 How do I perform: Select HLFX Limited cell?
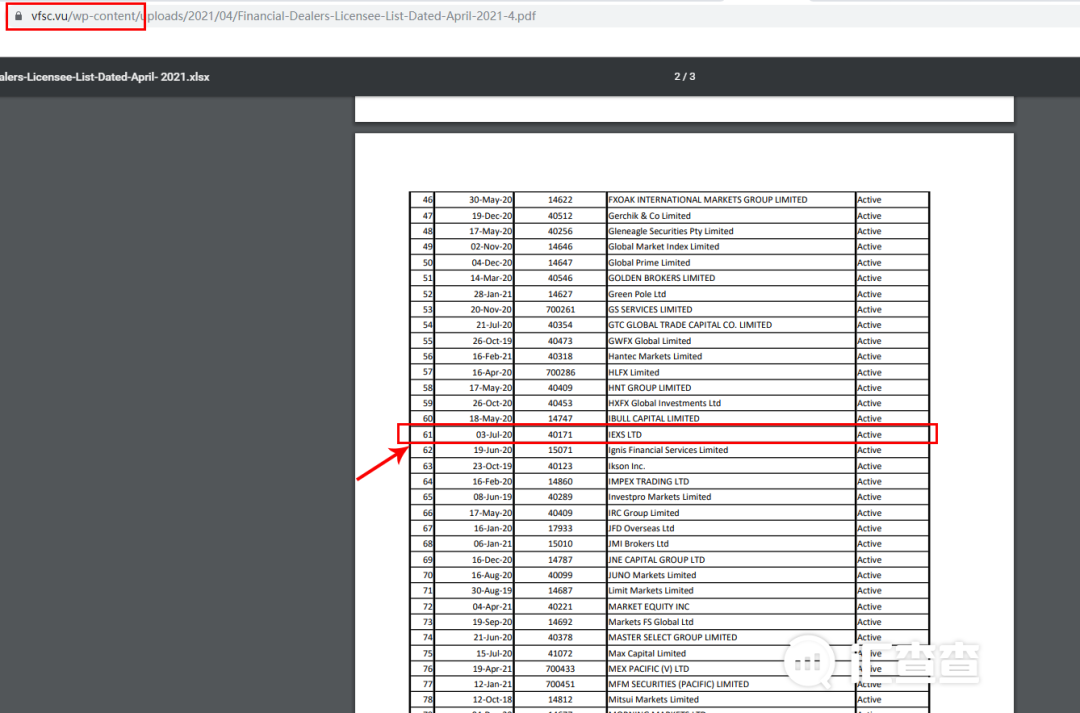pyautogui.click(x=731, y=372)
